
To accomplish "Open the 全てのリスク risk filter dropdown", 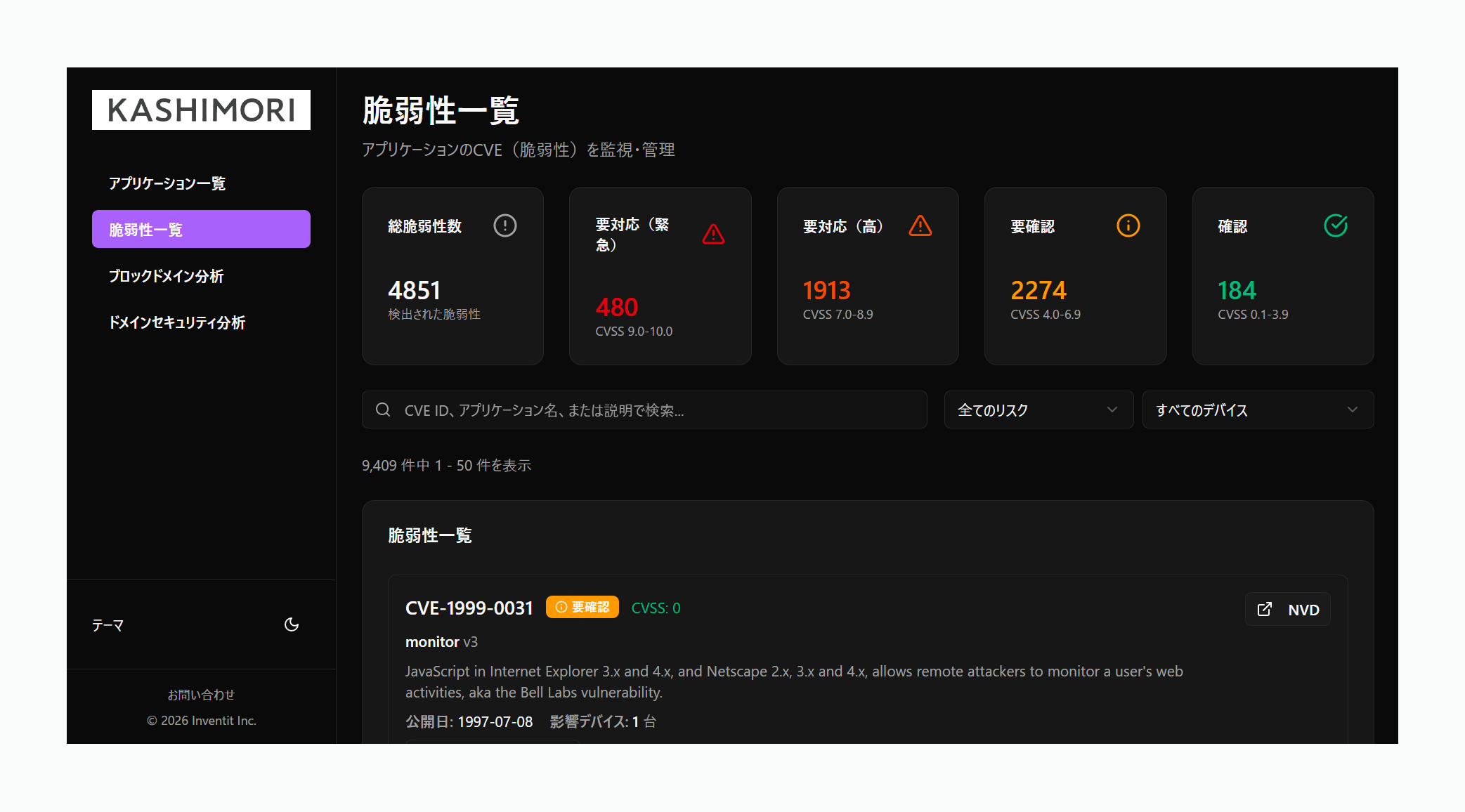I will tap(1038, 410).
